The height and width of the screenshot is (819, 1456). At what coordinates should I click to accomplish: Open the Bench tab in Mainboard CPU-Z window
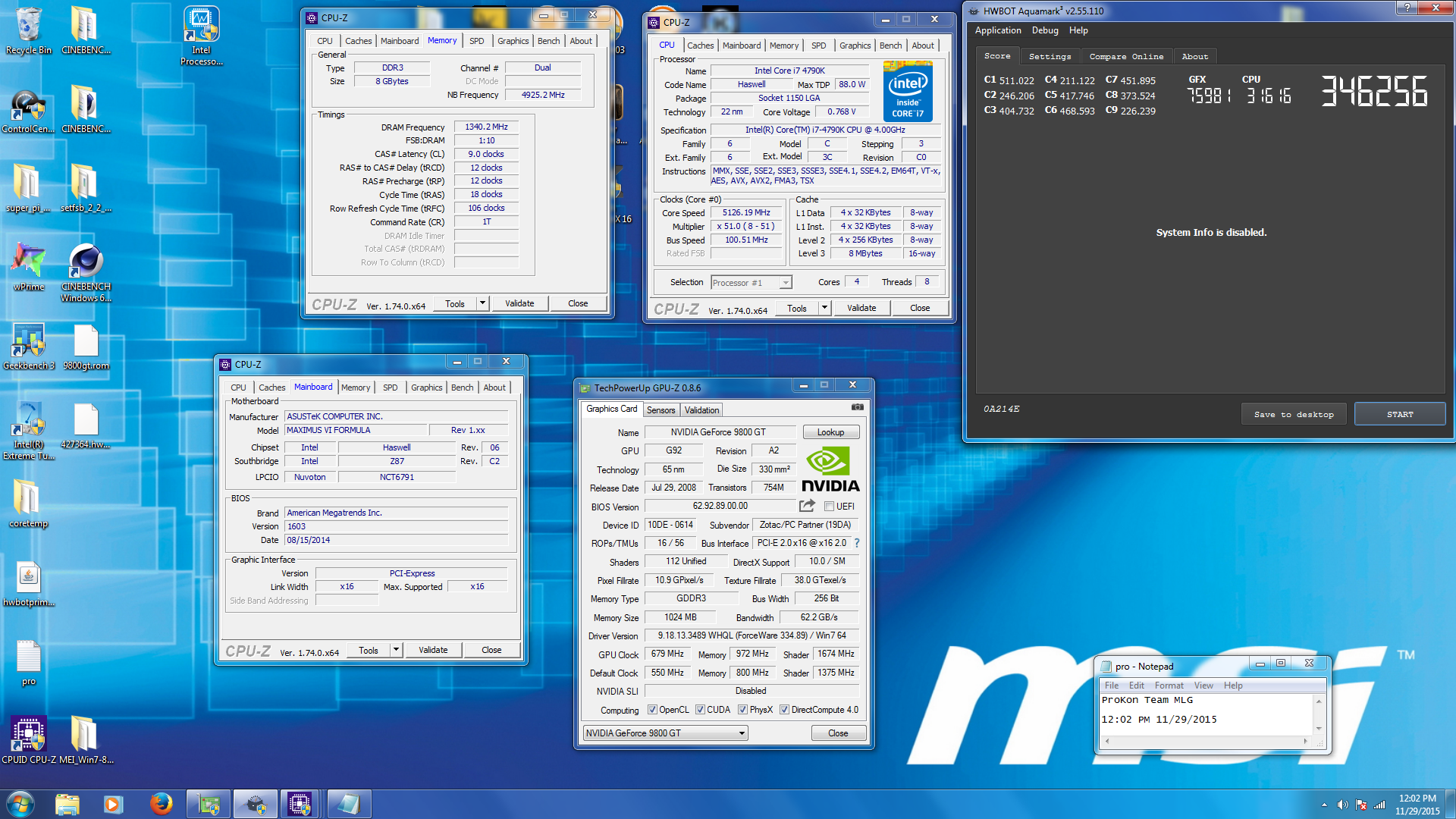click(462, 388)
